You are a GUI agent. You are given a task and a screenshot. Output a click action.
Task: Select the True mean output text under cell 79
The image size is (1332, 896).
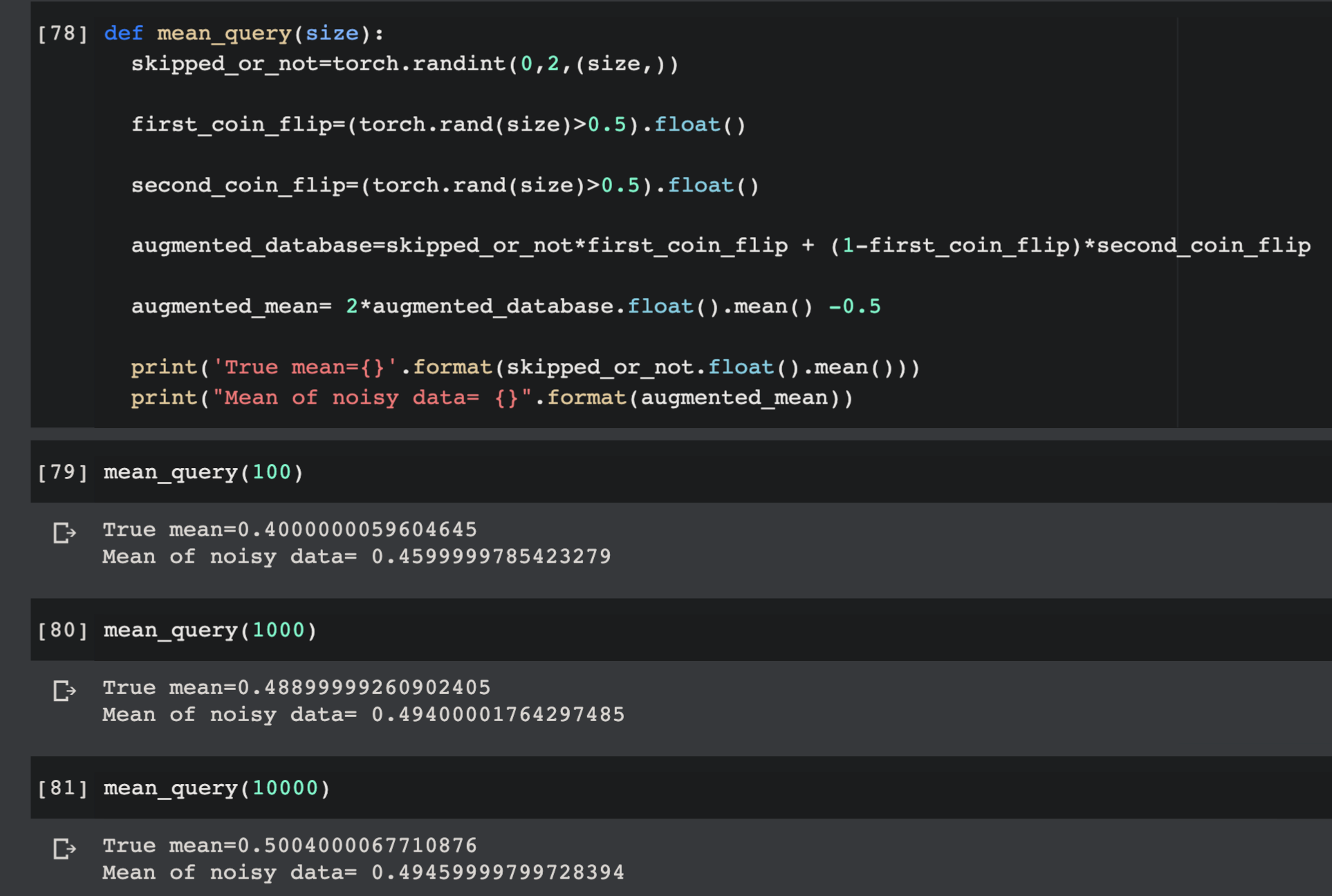[289, 529]
